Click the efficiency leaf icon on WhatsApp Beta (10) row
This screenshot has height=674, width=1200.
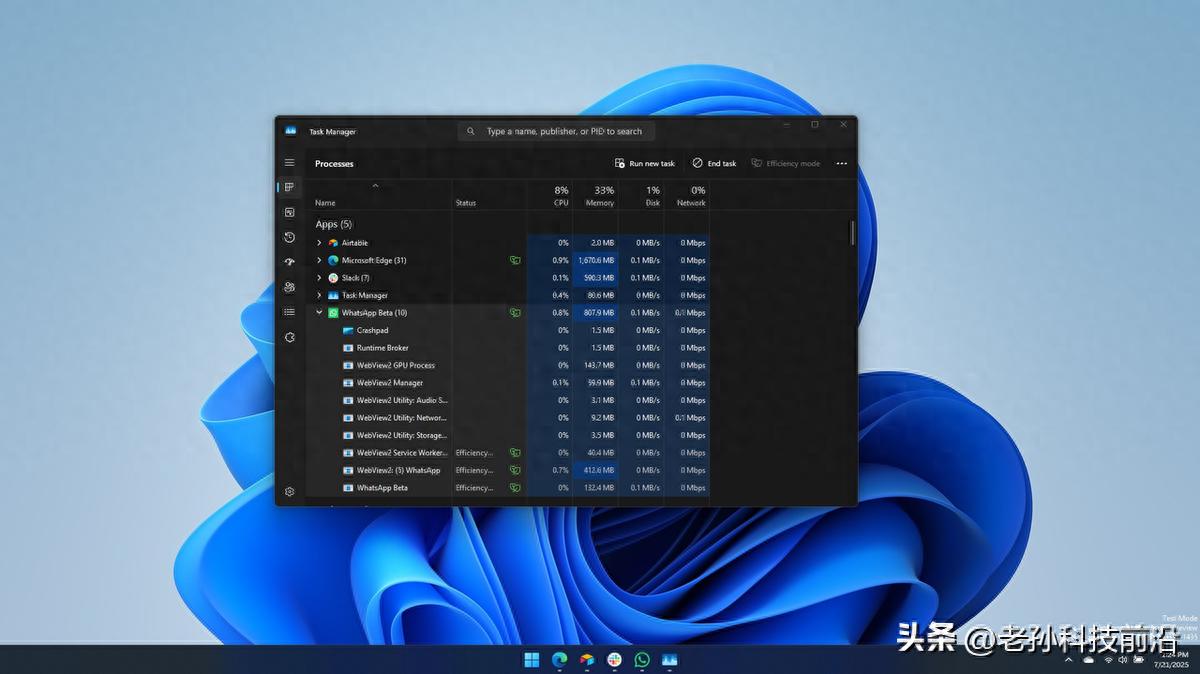[x=515, y=313]
